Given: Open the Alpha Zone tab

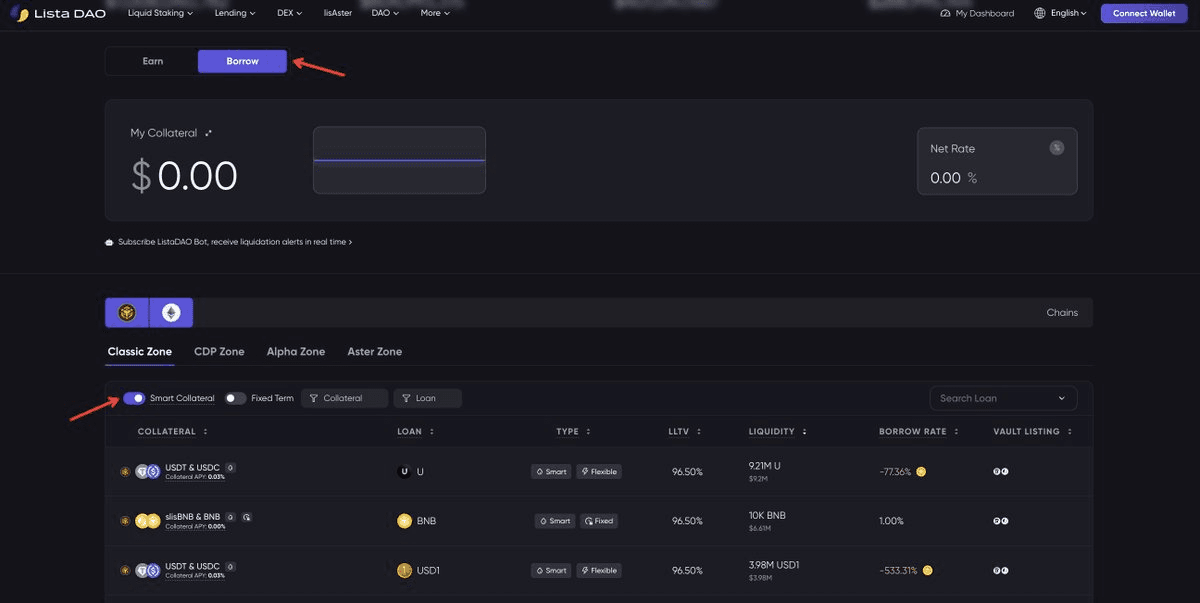Looking at the screenshot, I should (x=296, y=352).
